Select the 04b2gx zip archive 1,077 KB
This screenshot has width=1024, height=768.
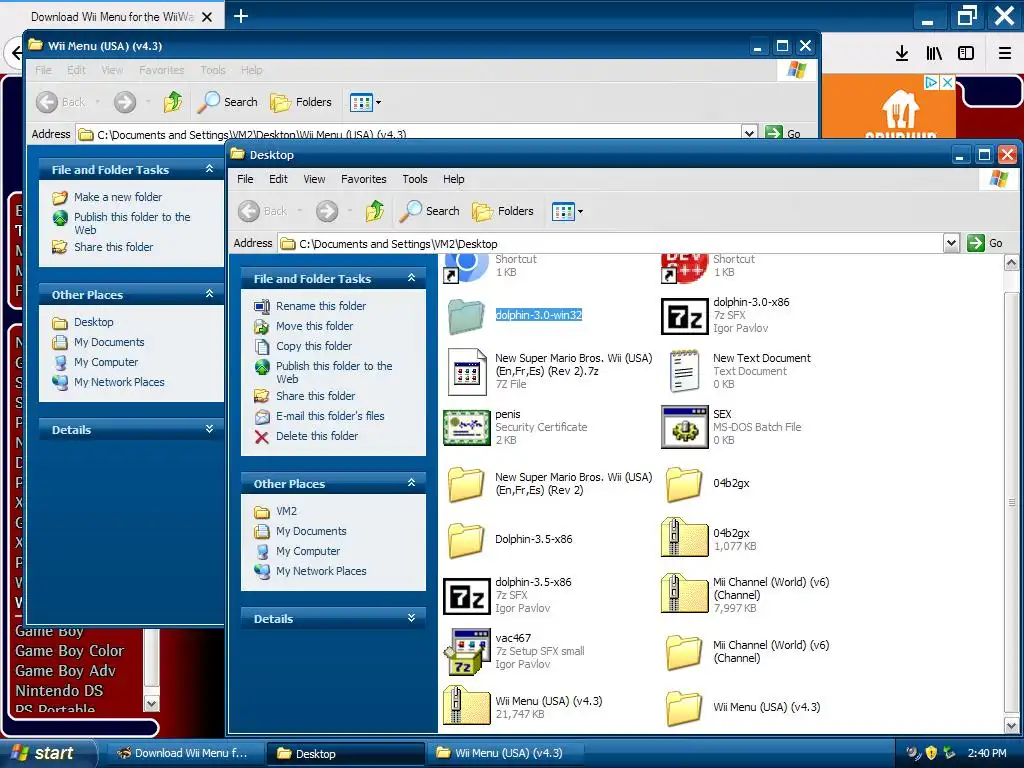(684, 537)
